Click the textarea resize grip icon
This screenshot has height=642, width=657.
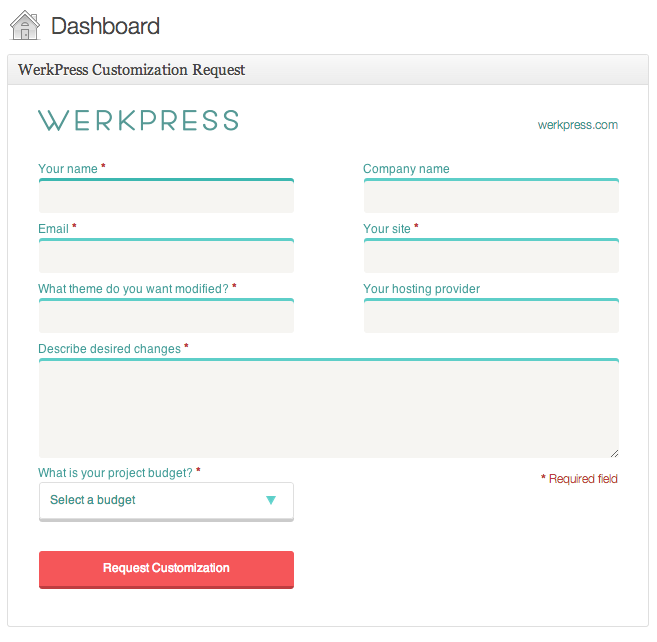(x=614, y=453)
